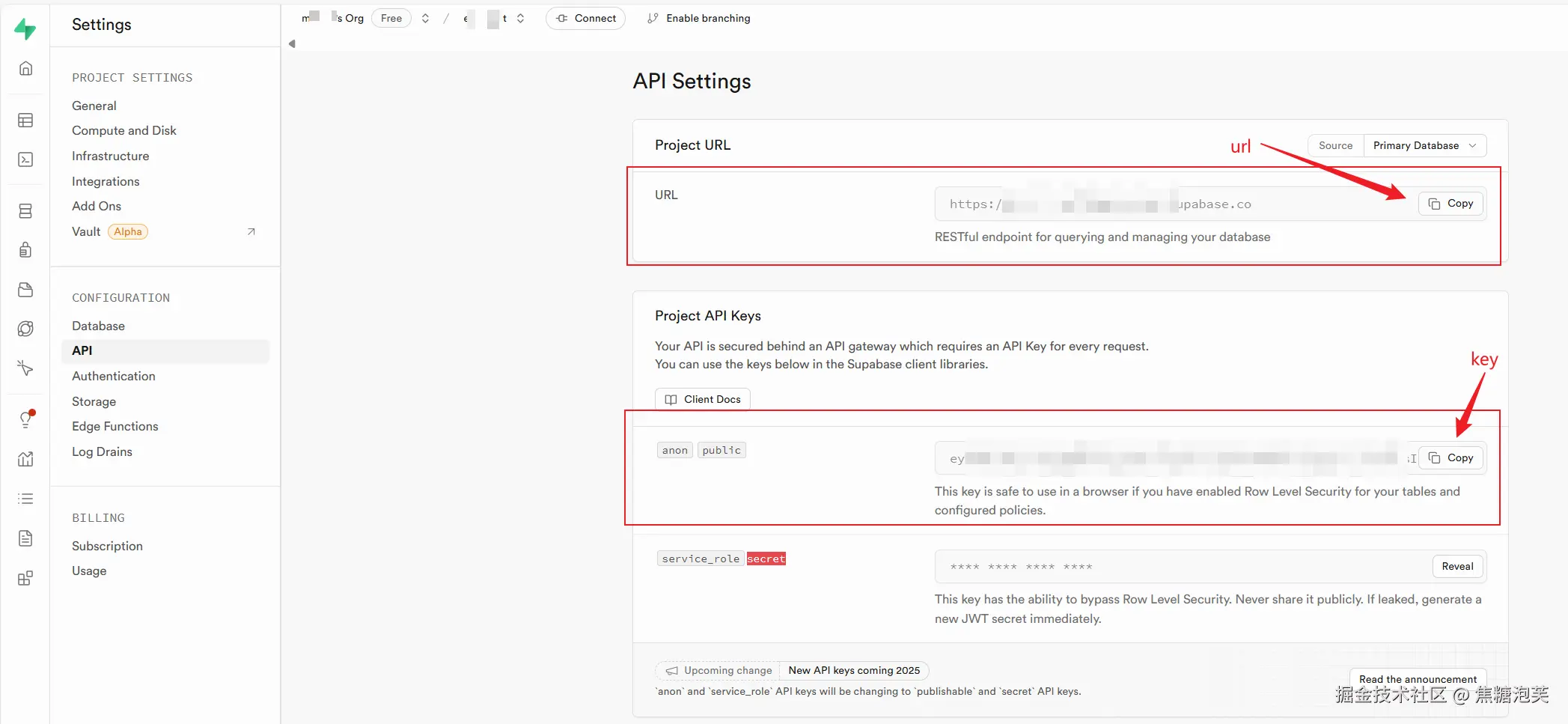The width and height of the screenshot is (1568, 724).
Task: Click Read the announcement button
Action: pos(1418,679)
